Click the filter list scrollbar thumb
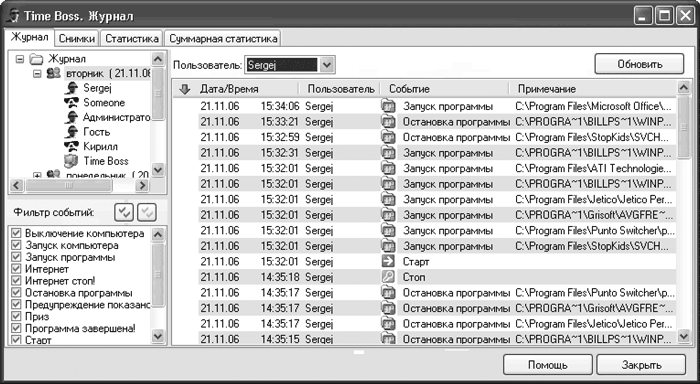The image size is (700, 384). tap(158, 275)
